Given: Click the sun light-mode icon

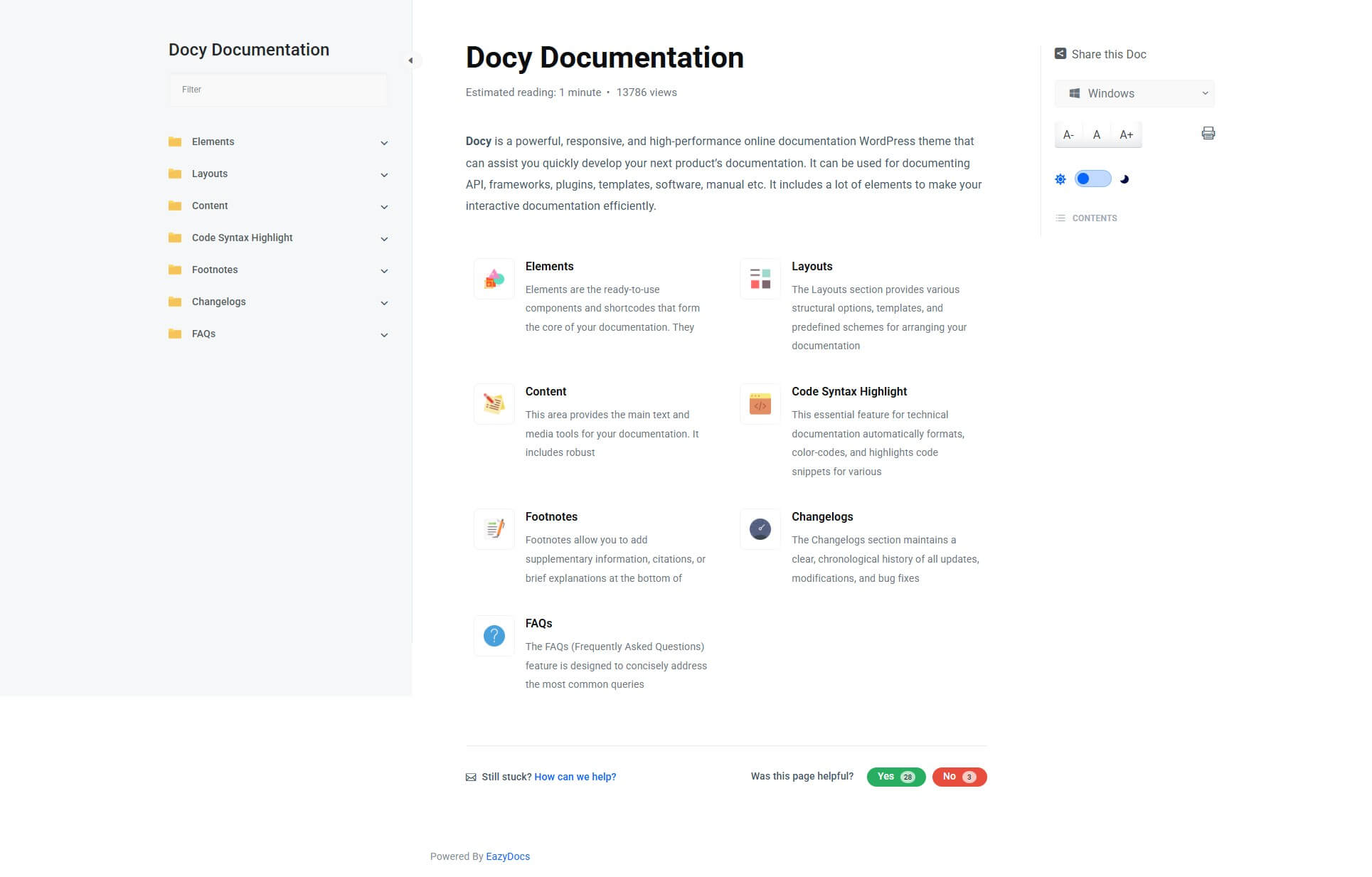Looking at the screenshot, I should 1060,179.
